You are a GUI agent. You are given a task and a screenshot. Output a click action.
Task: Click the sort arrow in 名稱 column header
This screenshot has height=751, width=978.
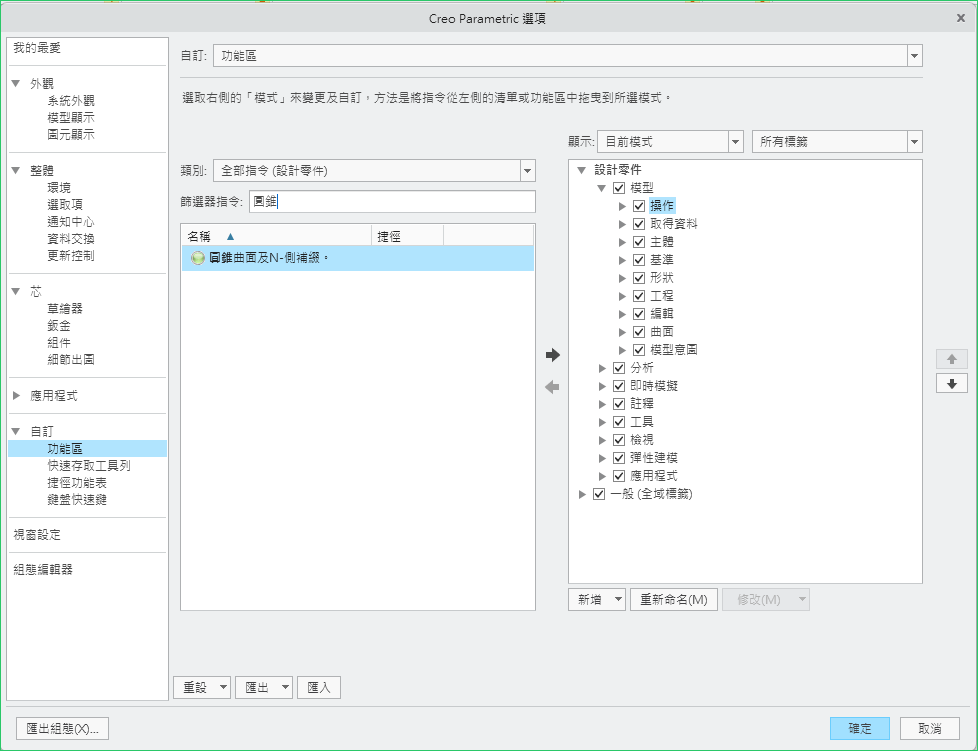point(231,237)
